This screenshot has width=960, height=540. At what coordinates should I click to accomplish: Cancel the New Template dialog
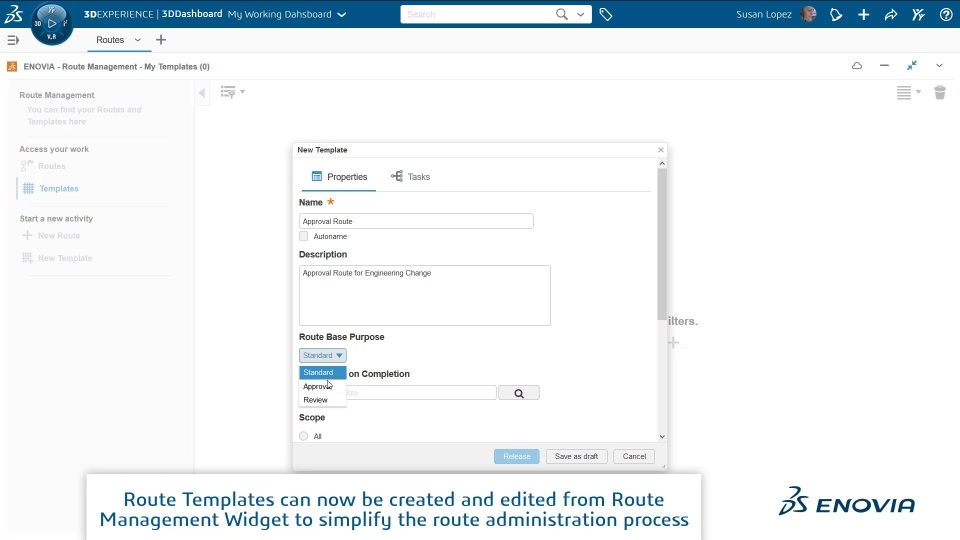634,456
